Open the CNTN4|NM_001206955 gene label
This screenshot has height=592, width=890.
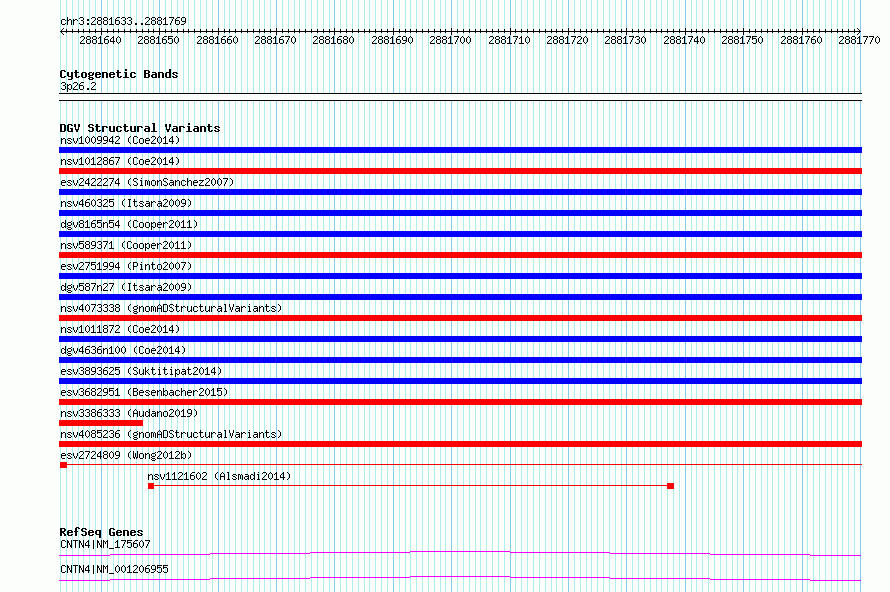pyautogui.click(x=114, y=569)
